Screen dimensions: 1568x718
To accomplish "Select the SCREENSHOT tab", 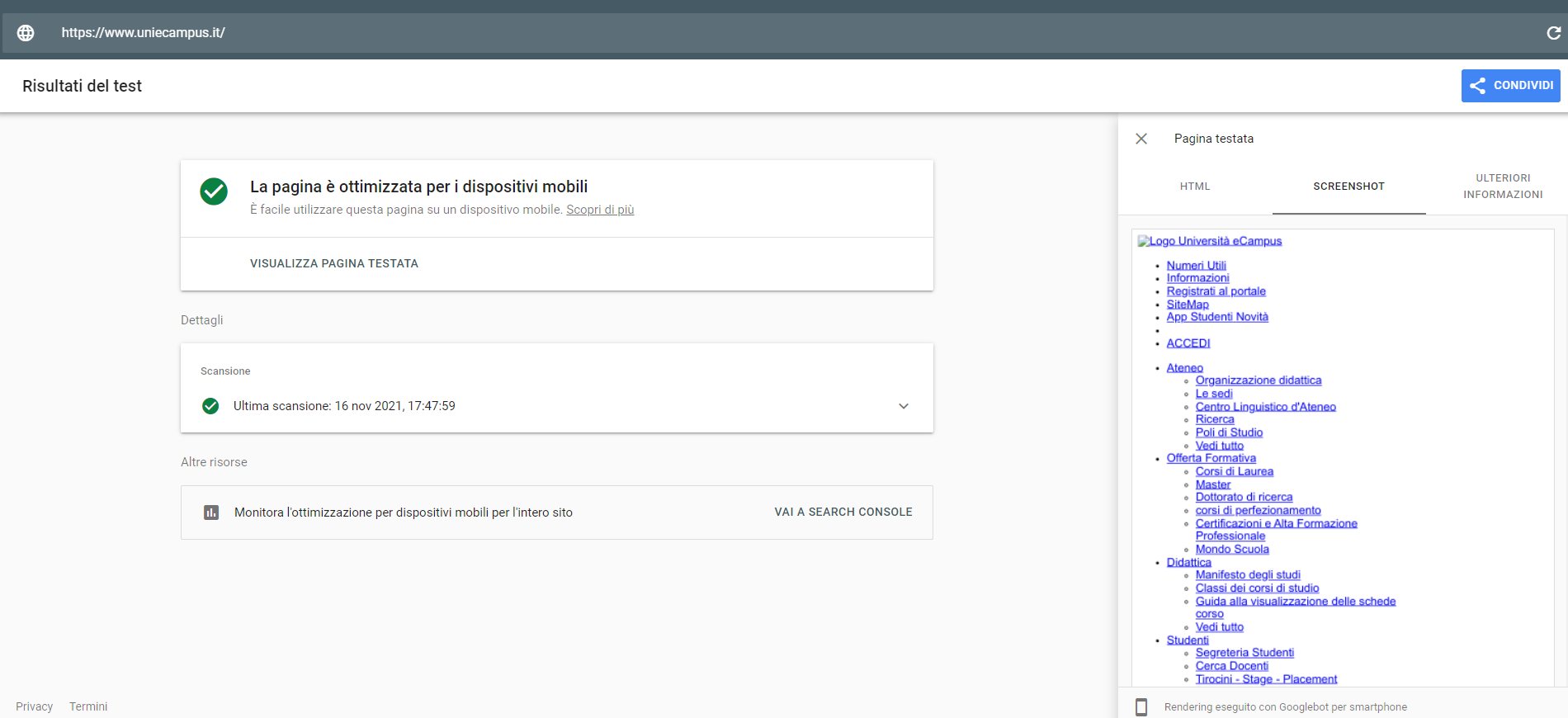I will (1348, 187).
